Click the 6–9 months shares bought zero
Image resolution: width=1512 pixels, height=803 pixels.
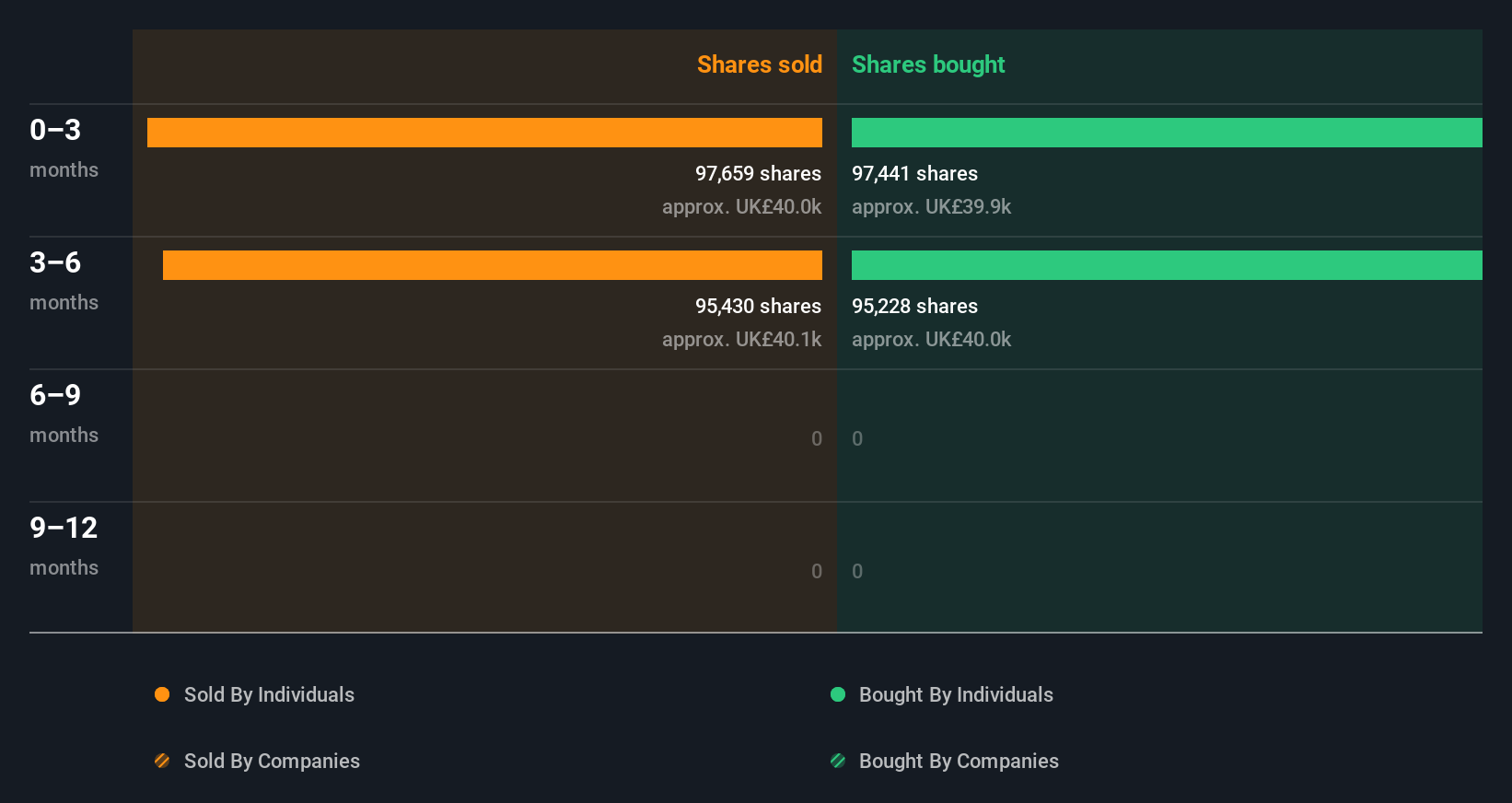tap(857, 439)
